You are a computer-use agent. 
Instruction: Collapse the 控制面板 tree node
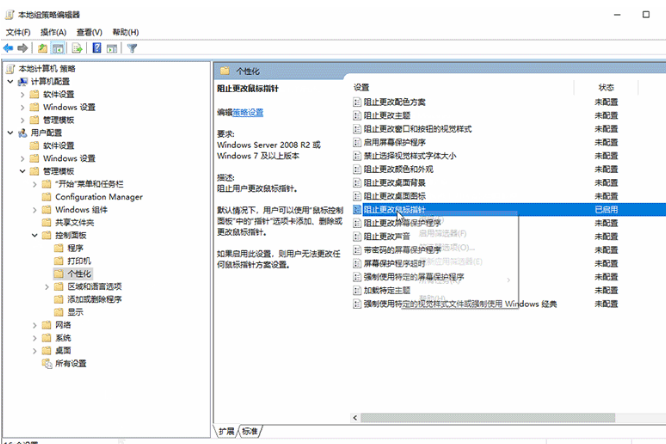(x=35, y=235)
